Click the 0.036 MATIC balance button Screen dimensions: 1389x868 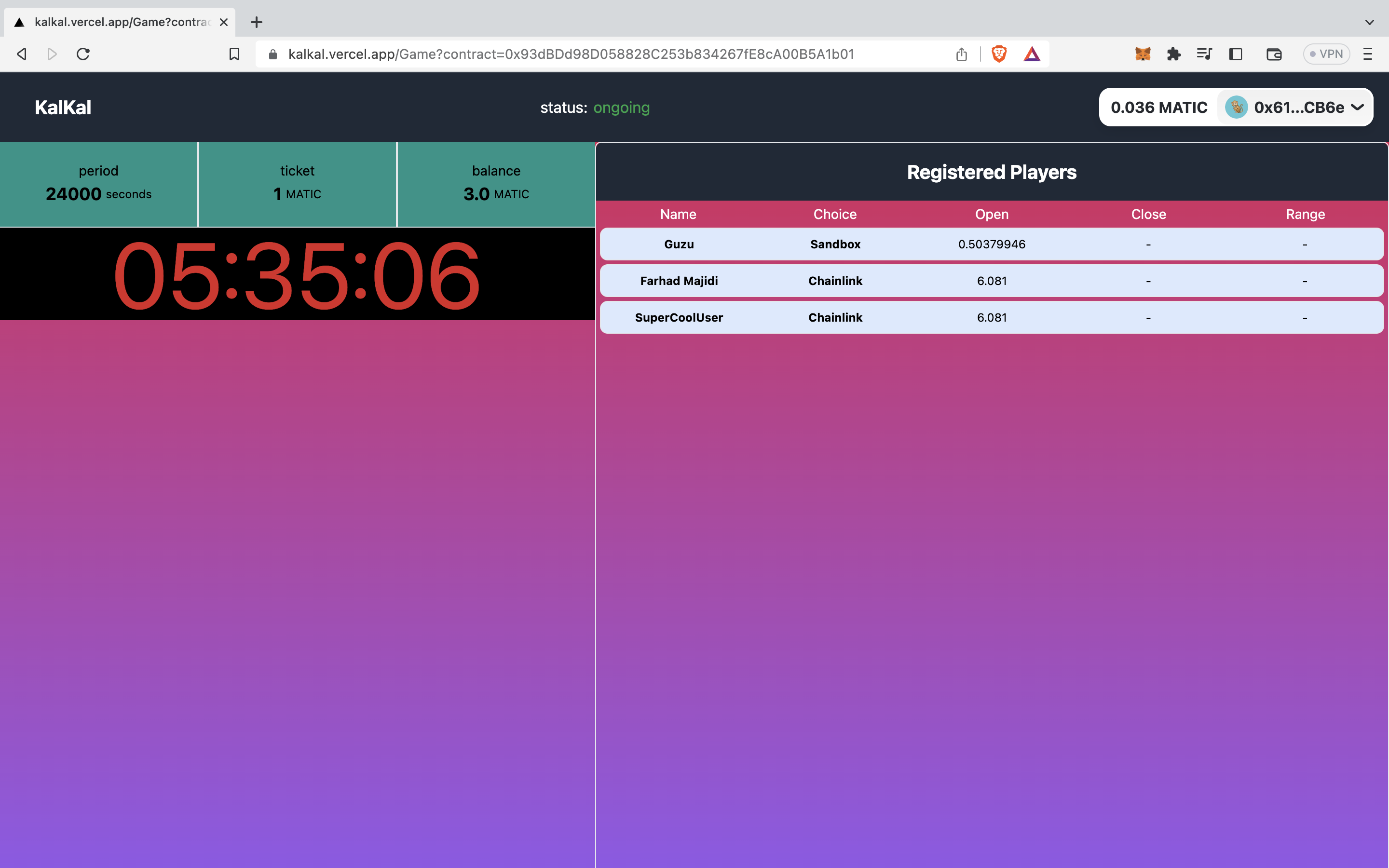click(x=1158, y=108)
